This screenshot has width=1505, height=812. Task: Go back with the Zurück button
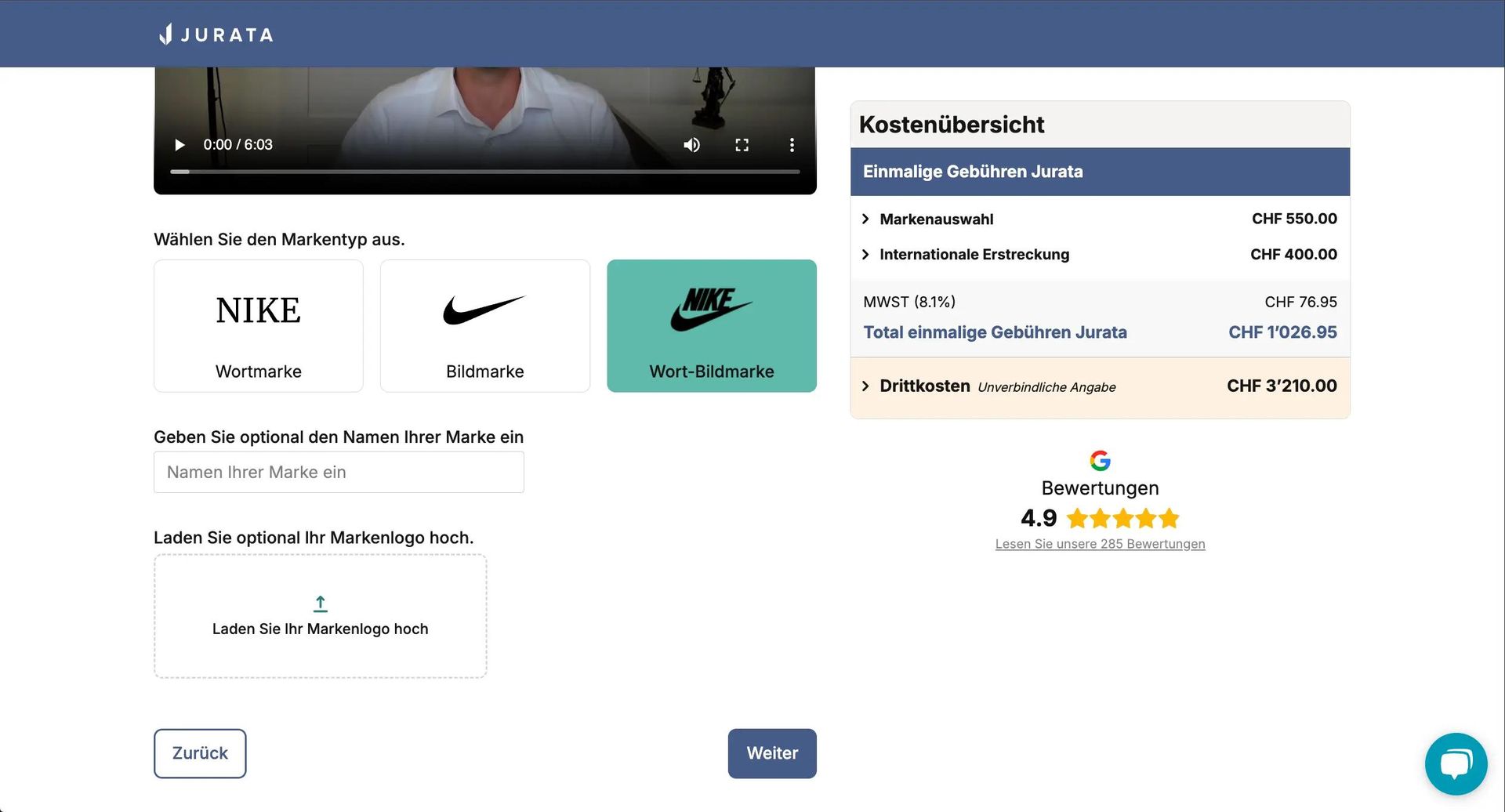click(x=200, y=753)
